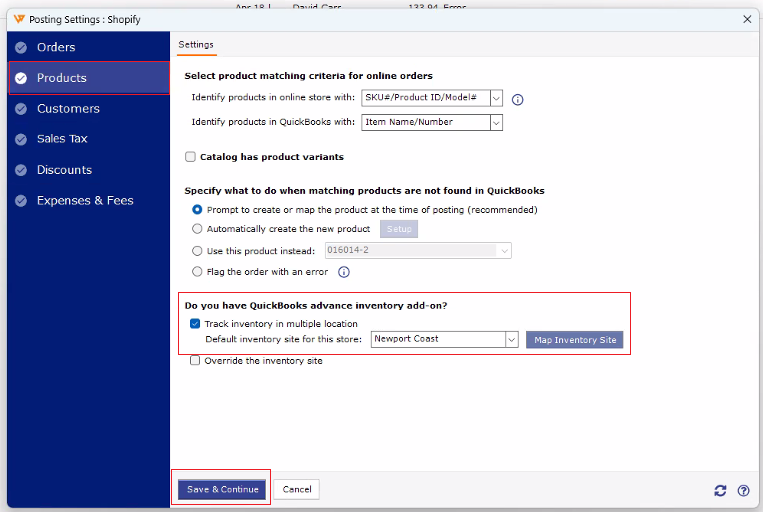Close the Posting Settings dialog
763x512 pixels.
[x=747, y=19]
